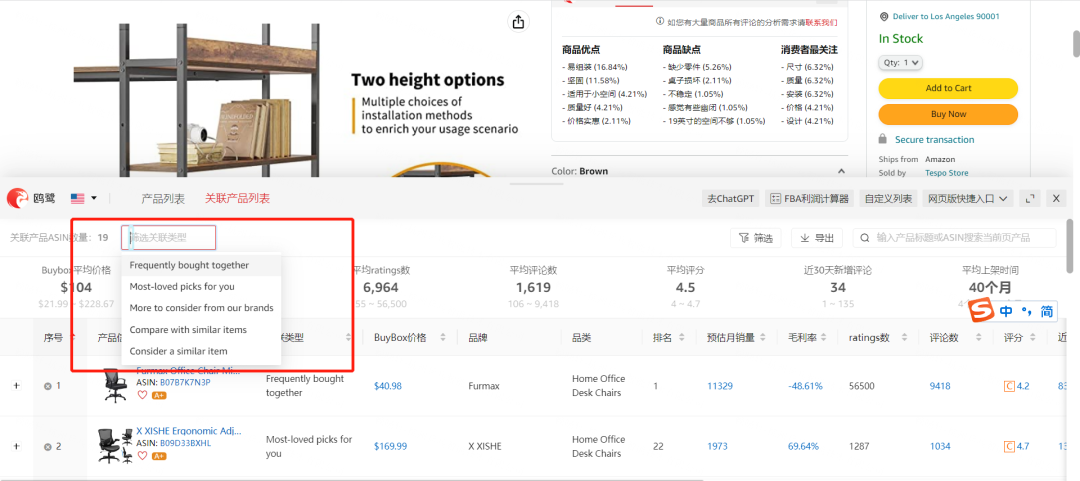The height and width of the screenshot is (481, 1080).
Task: Click the expand fullscreen panel icon
Action: (1030, 198)
